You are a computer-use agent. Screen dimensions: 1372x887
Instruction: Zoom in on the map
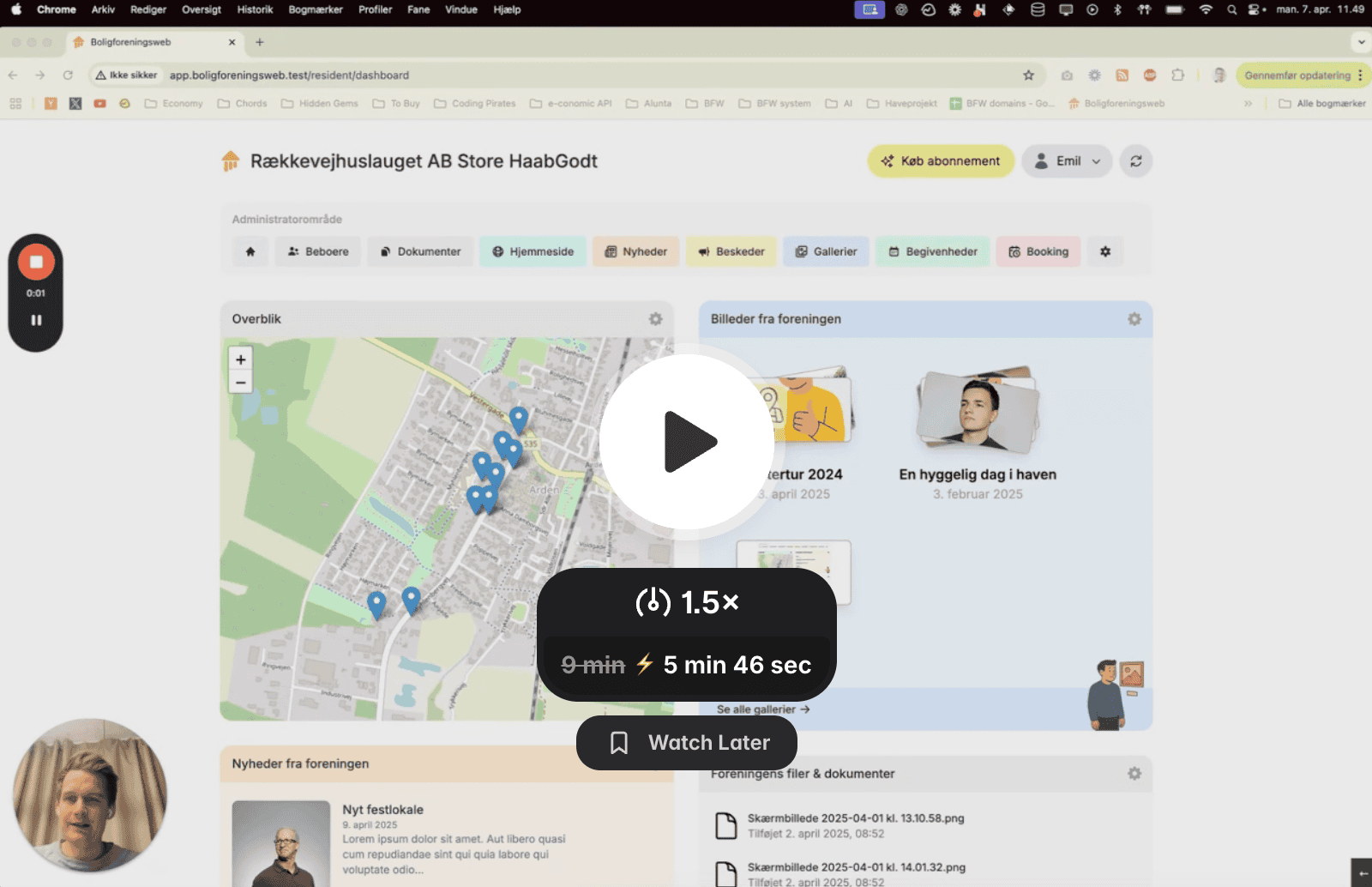click(241, 360)
